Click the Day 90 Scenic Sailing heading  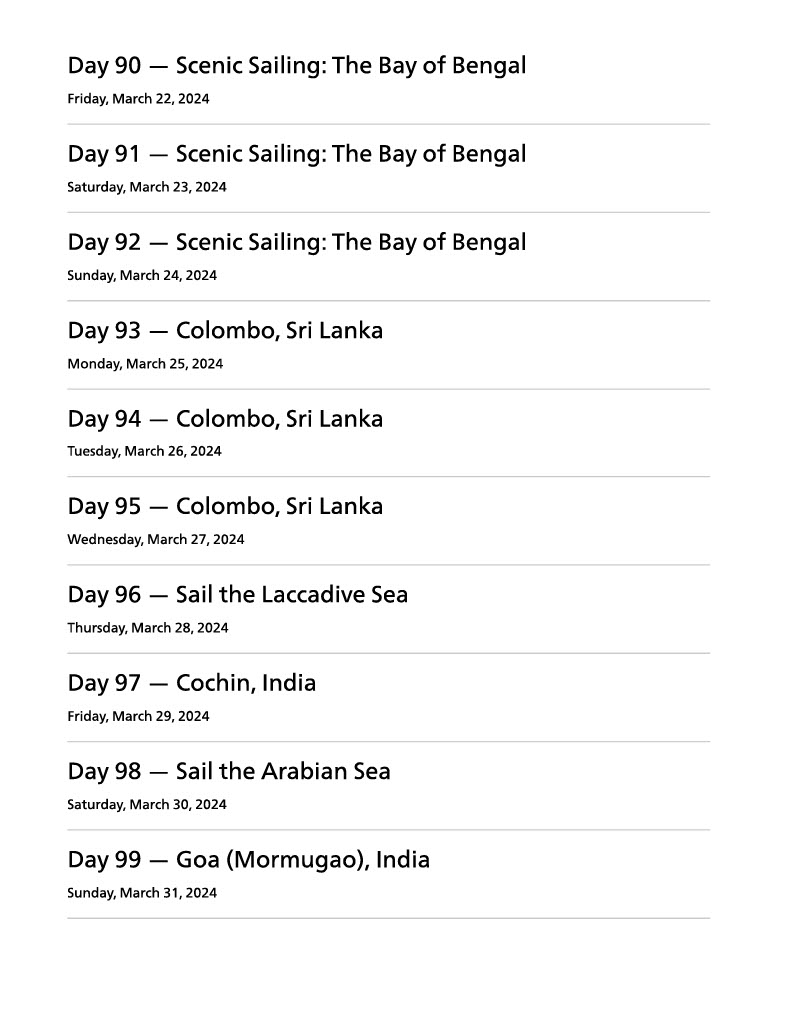296,66
